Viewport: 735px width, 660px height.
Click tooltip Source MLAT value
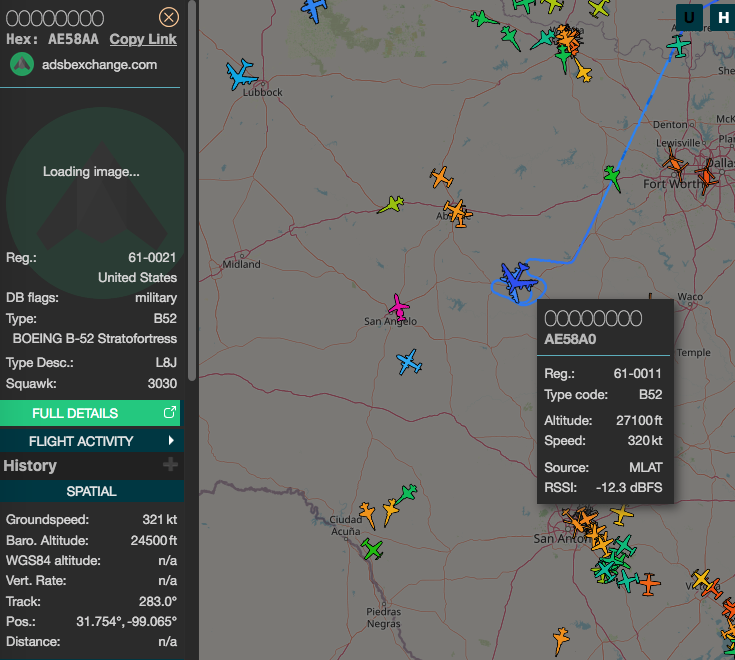pos(645,467)
